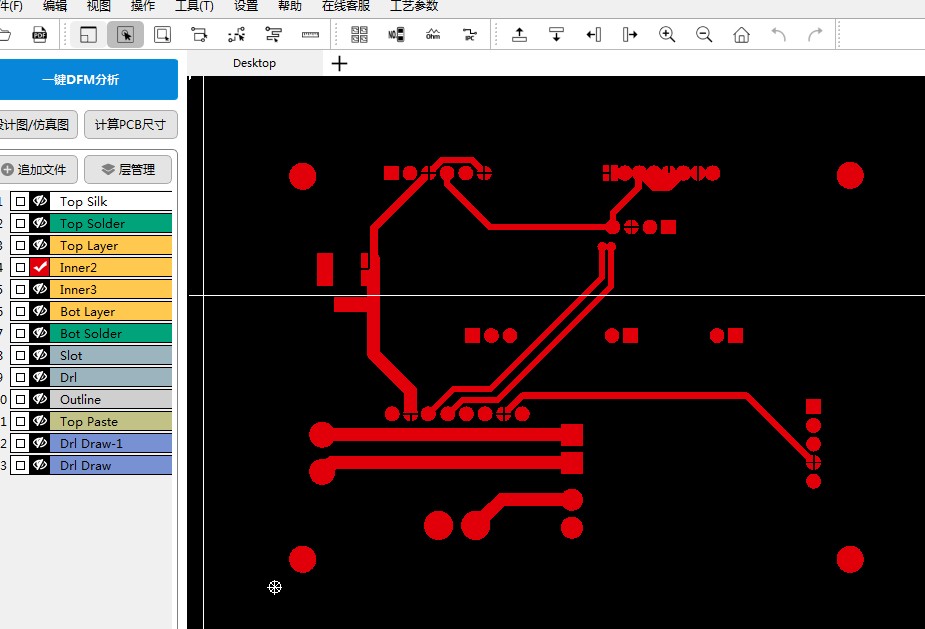Click the Bot Layer name row
Screen dimensions: 925x629
pyautogui.click(x=111, y=311)
